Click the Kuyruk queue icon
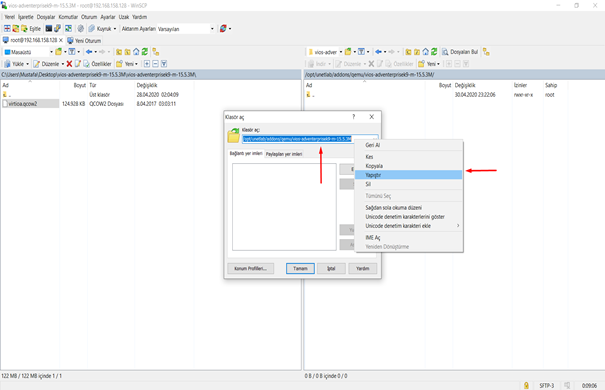Viewport: 605px width, 390px height. (x=91, y=29)
